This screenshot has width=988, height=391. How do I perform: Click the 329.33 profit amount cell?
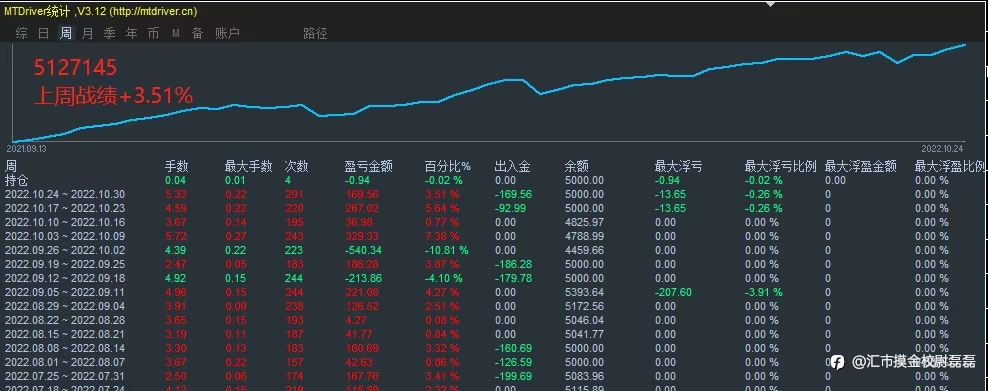point(362,236)
